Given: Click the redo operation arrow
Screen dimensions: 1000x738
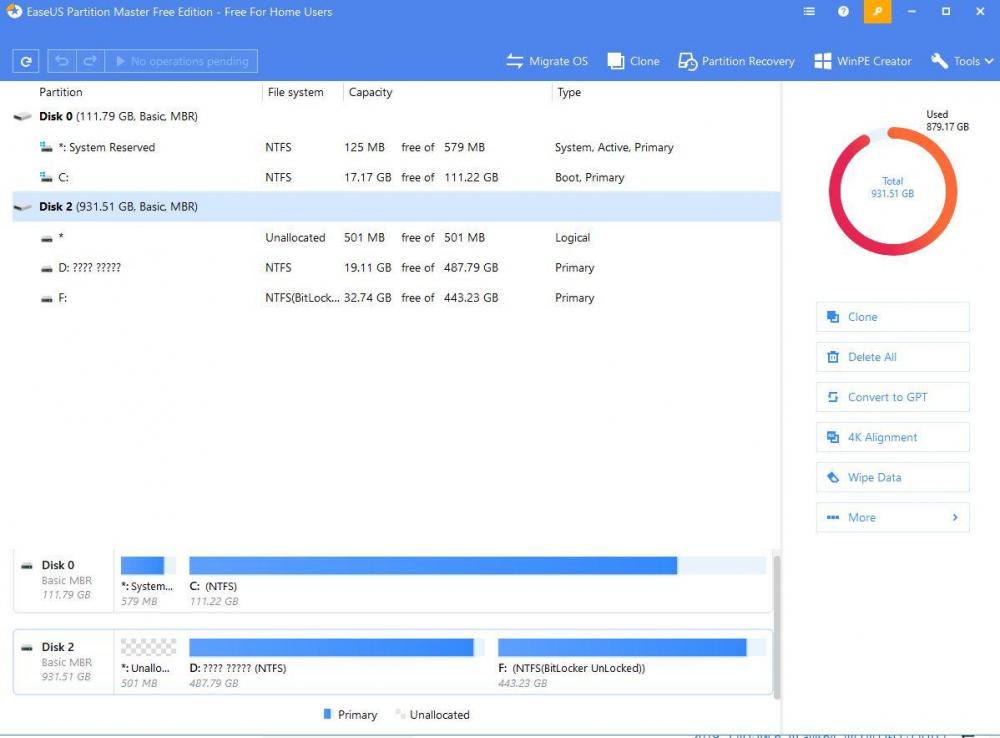Looking at the screenshot, I should (x=90, y=61).
